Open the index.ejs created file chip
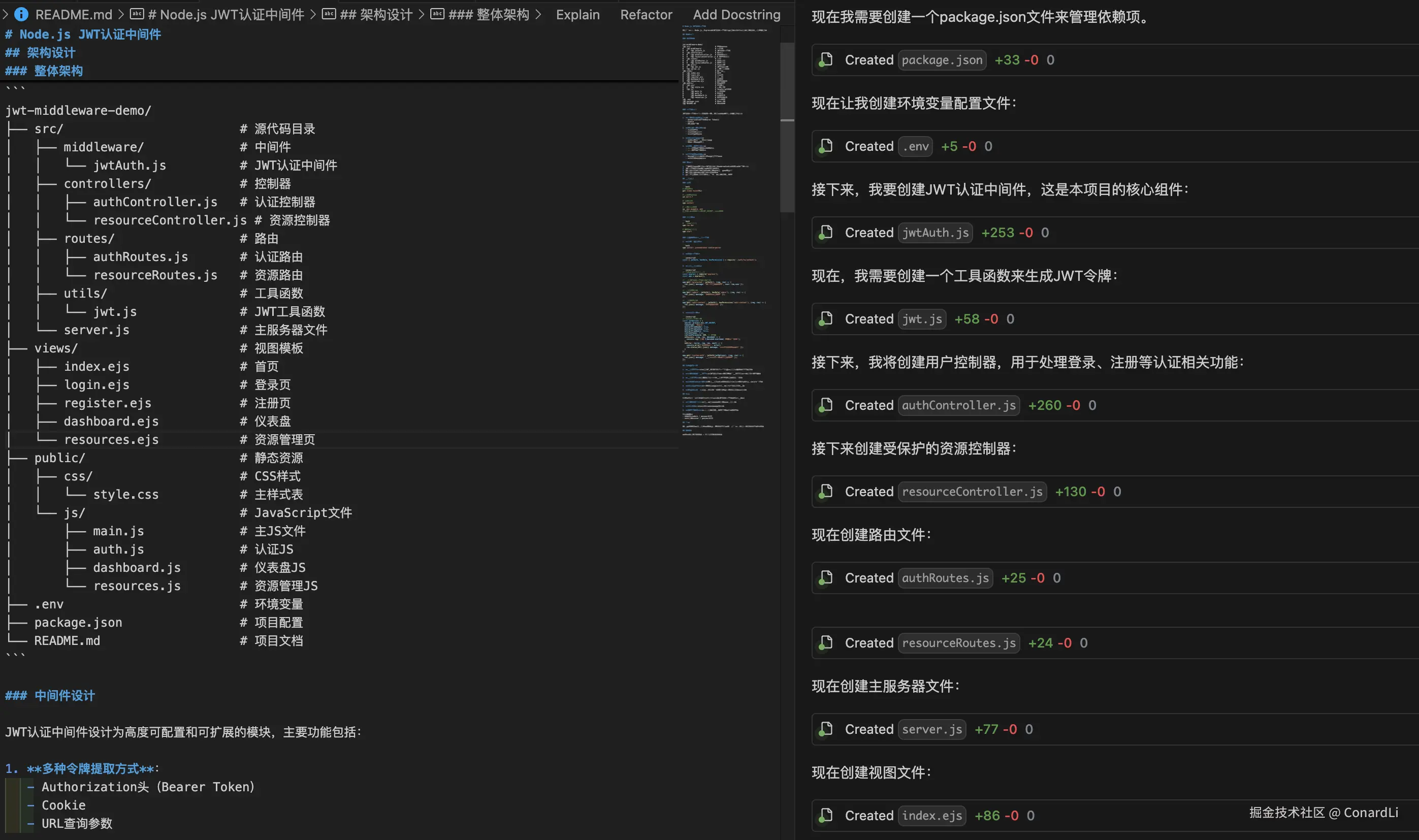 pos(931,816)
